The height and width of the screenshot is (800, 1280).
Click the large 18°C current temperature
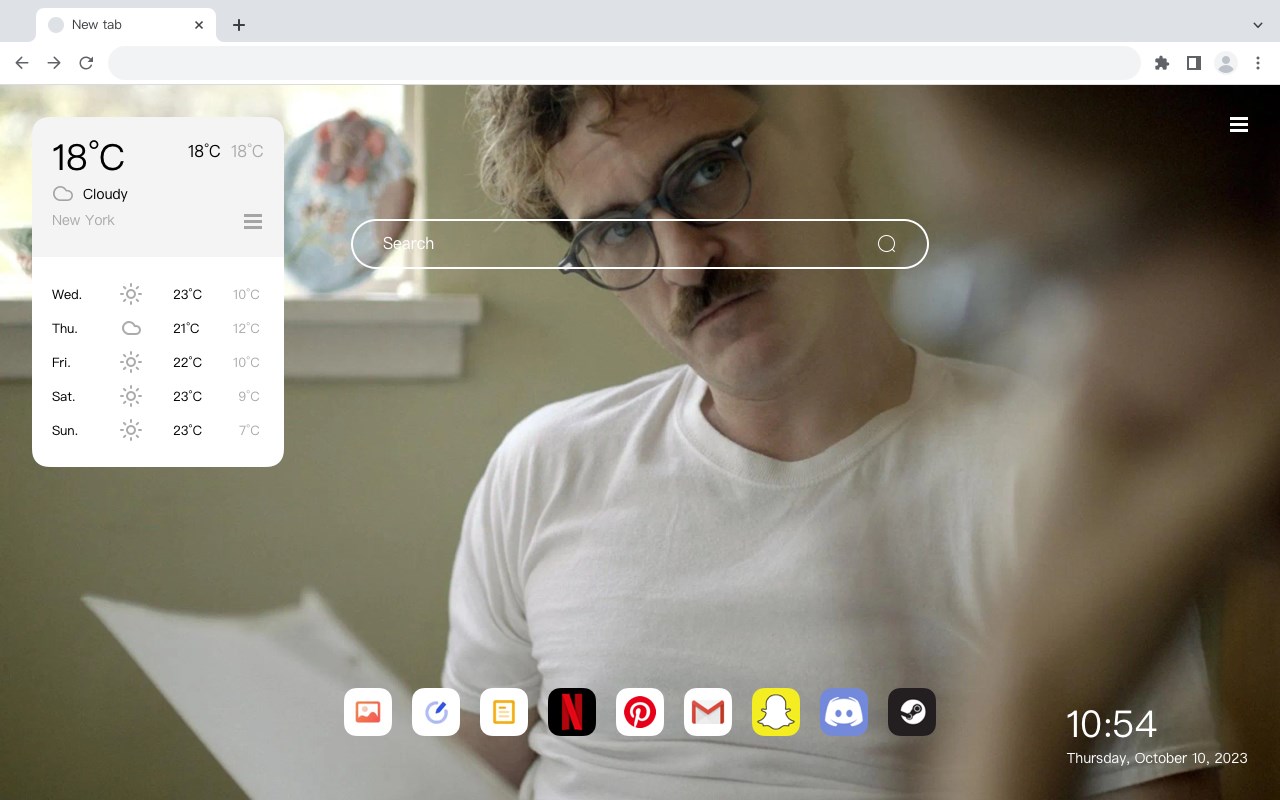point(88,157)
